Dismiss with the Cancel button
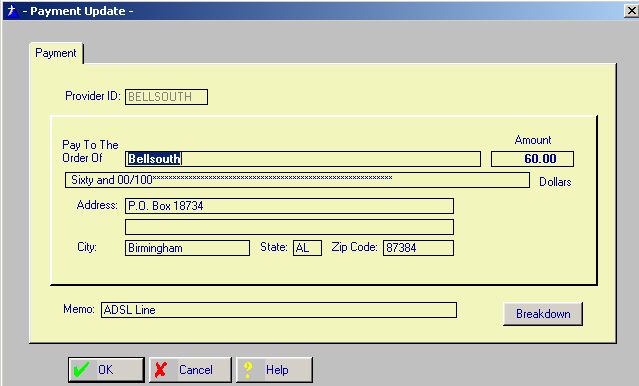 click(190, 370)
